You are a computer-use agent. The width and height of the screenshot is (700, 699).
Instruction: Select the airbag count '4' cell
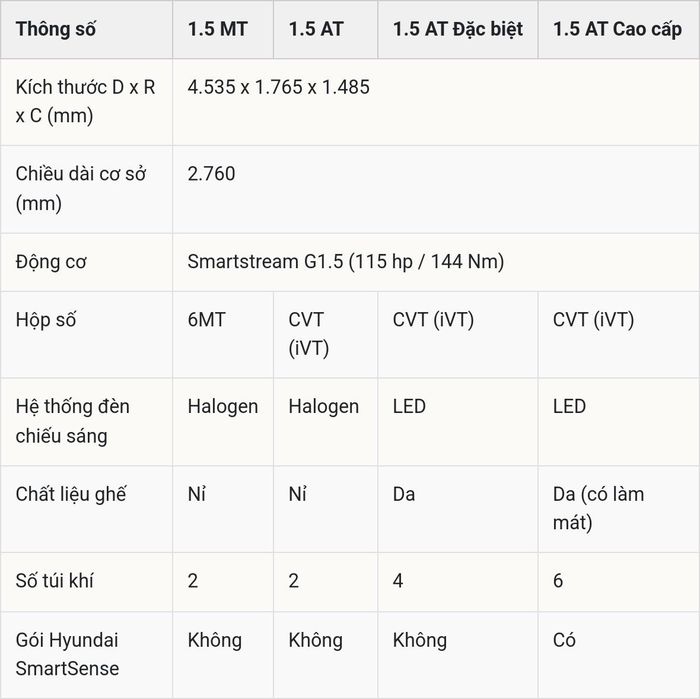pyautogui.click(x=398, y=581)
